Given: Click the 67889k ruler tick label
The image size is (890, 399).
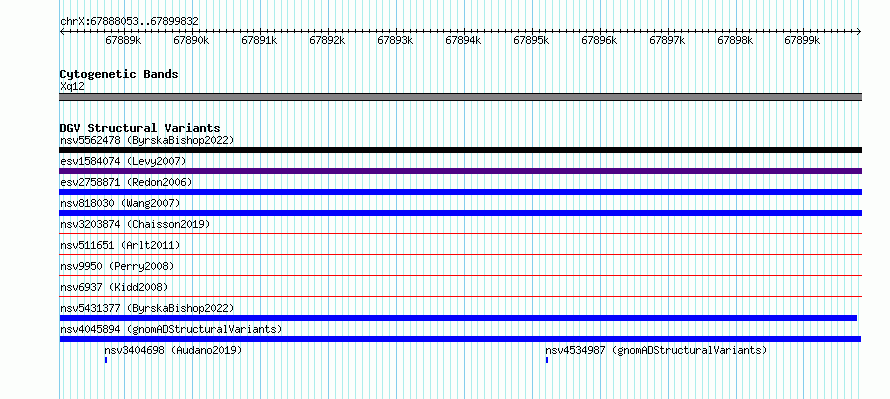Looking at the screenshot, I should pyautogui.click(x=123, y=40).
